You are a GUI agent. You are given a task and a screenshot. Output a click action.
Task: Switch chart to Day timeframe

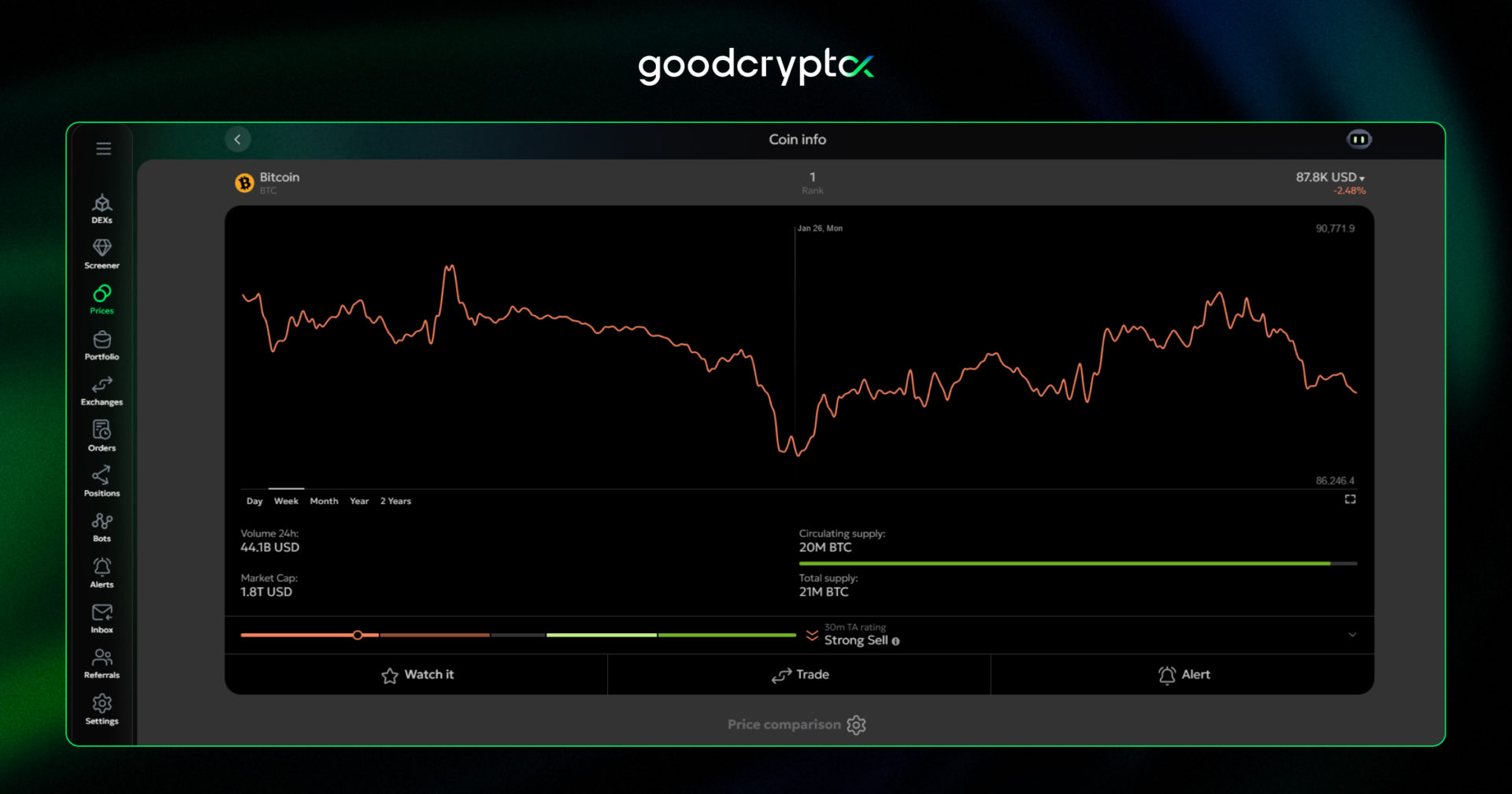[254, 501]
